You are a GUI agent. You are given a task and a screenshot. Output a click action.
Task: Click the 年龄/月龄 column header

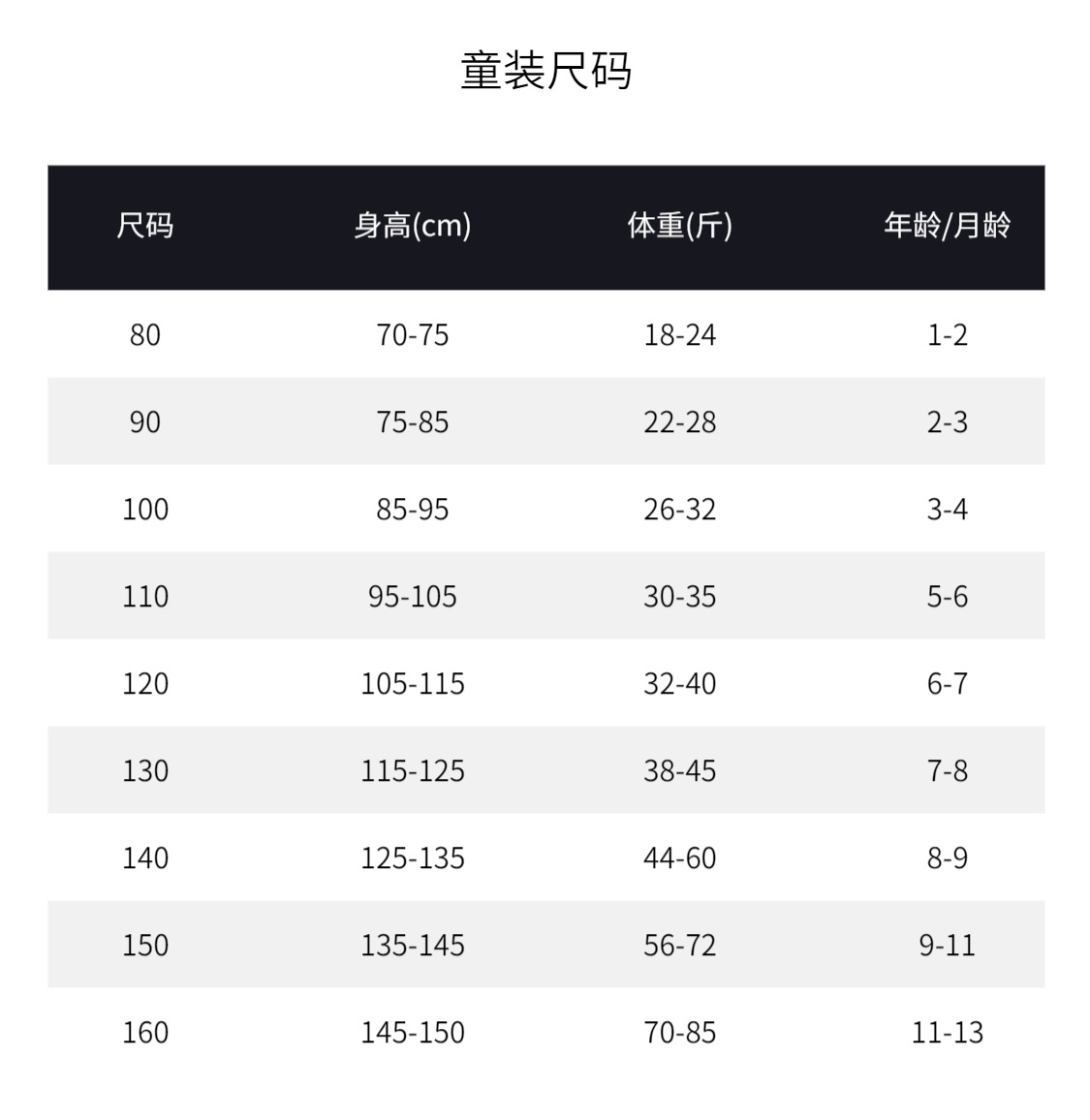pos(947,226)
